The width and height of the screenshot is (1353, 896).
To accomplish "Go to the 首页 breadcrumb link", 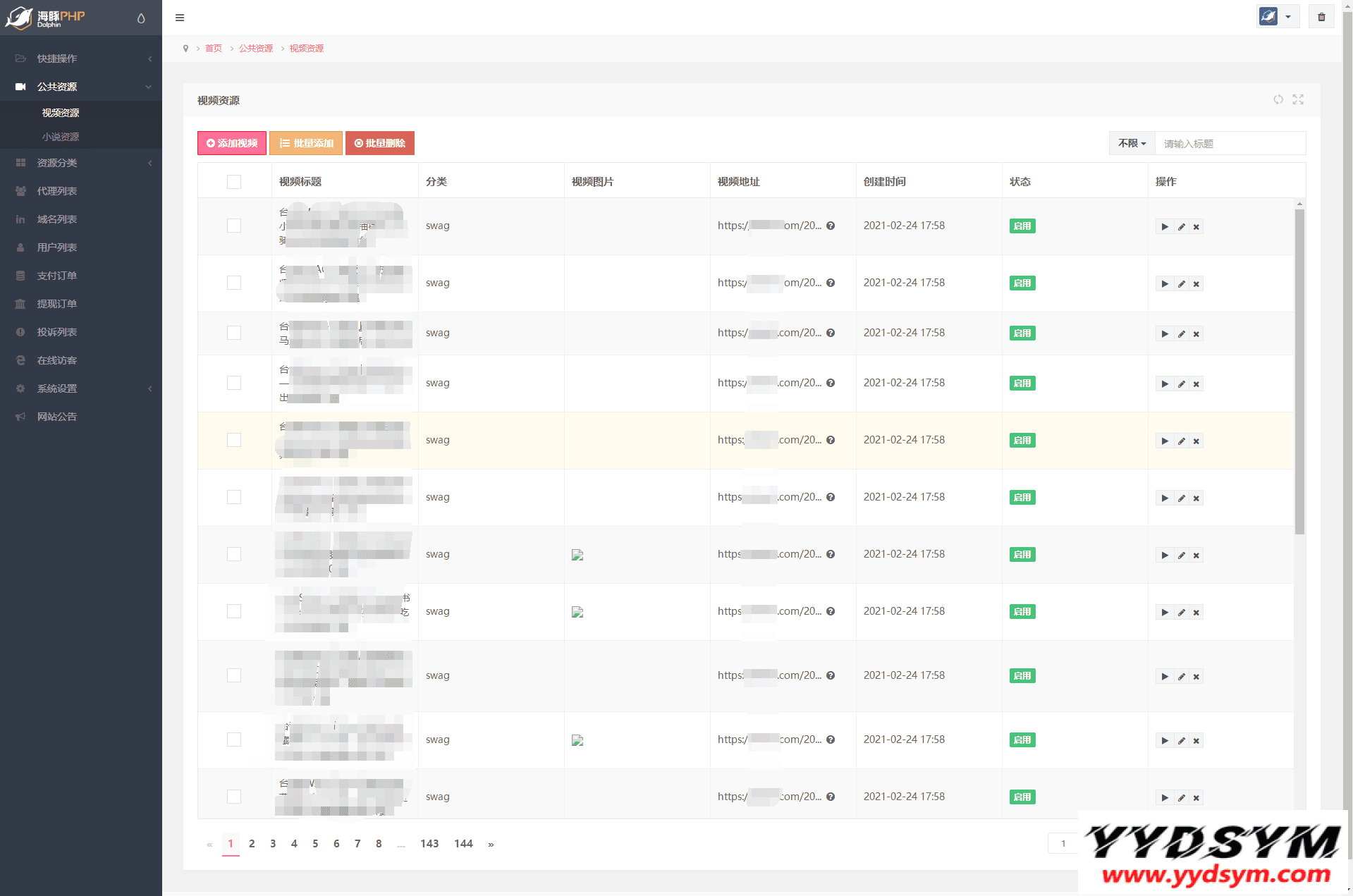I will coord(214,49).
